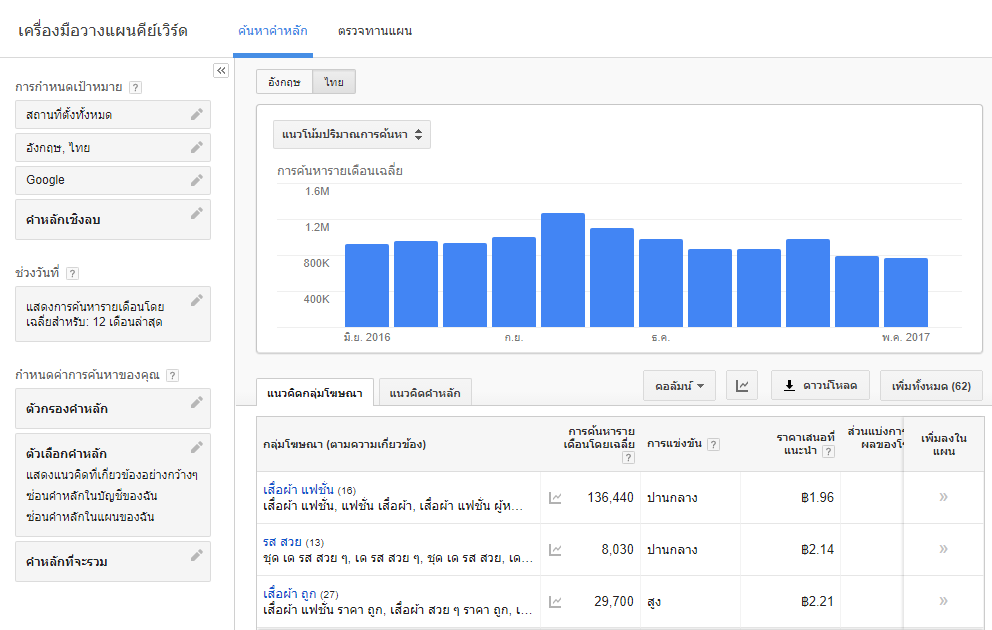
Task: Click the tallest bar in search volume chart
Action: [562, 268]
